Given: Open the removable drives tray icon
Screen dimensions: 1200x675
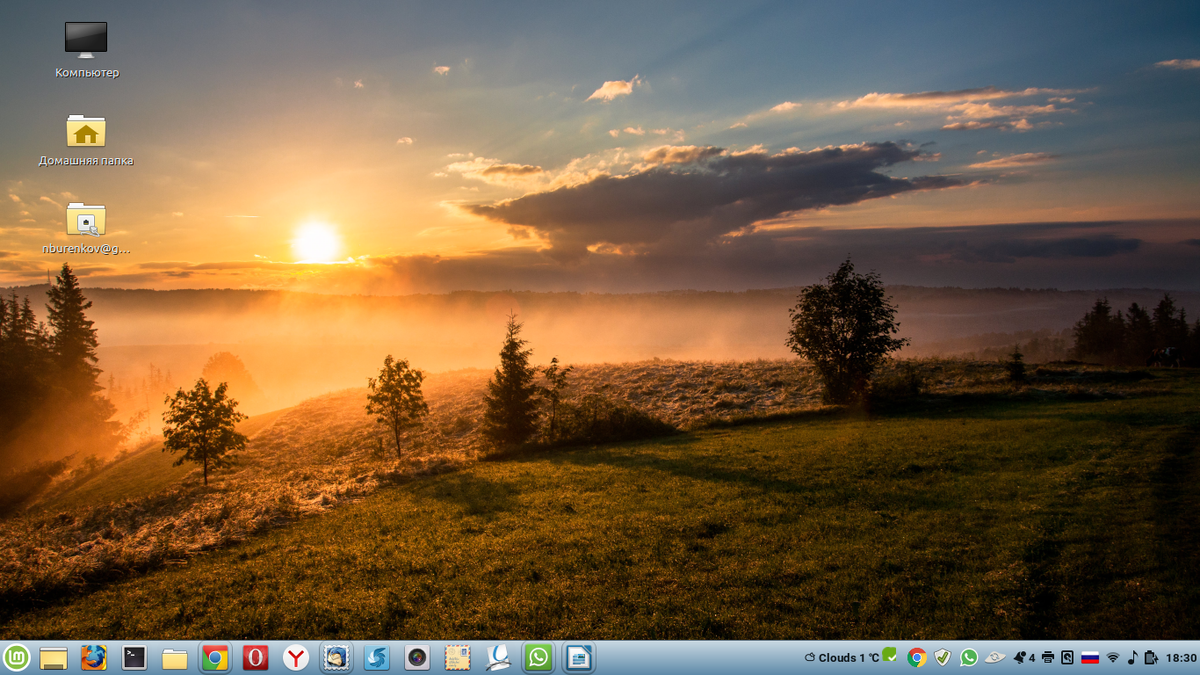Looking at the screenshot, I should tap(1067, 657).
